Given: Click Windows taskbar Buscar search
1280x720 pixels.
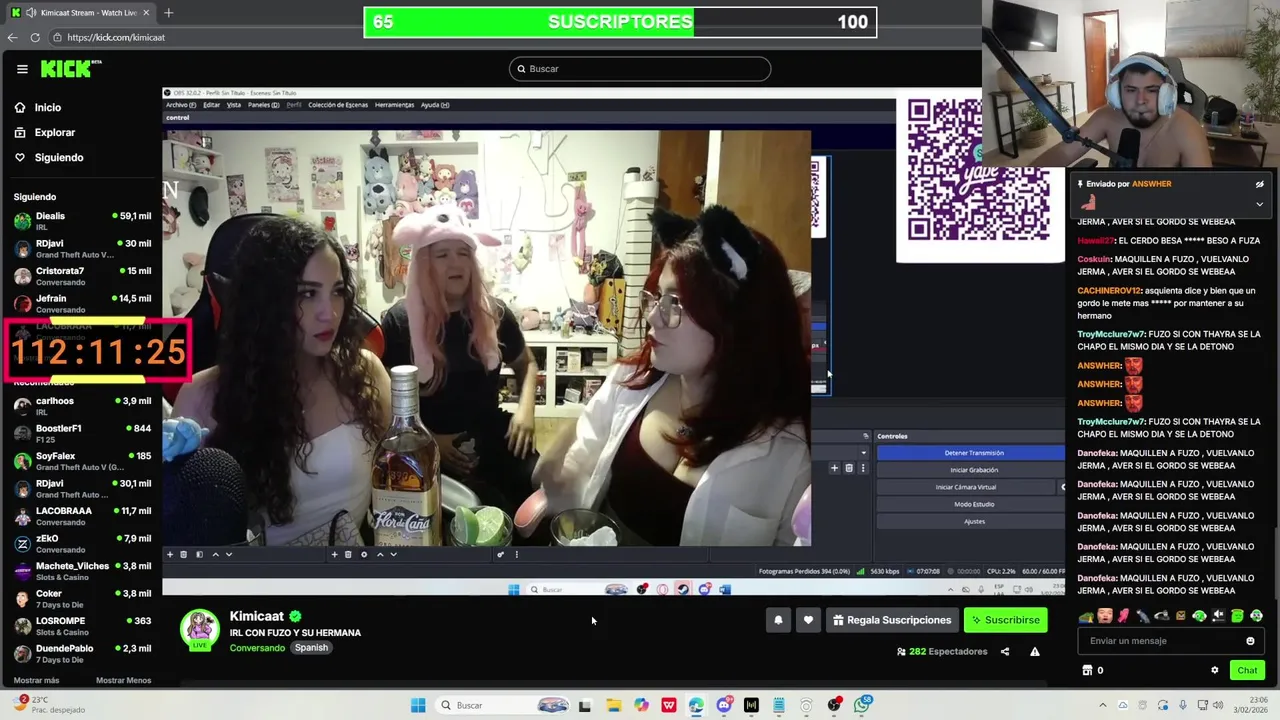Looking at the screenshot, I should tap(505, 705).
